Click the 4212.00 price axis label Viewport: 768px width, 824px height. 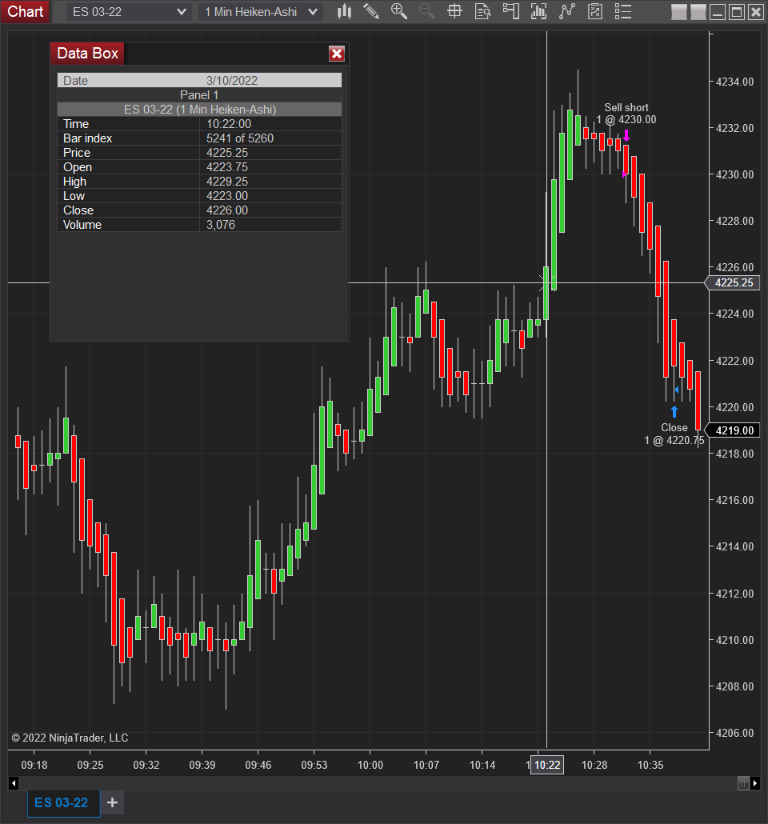click(735, 594)
